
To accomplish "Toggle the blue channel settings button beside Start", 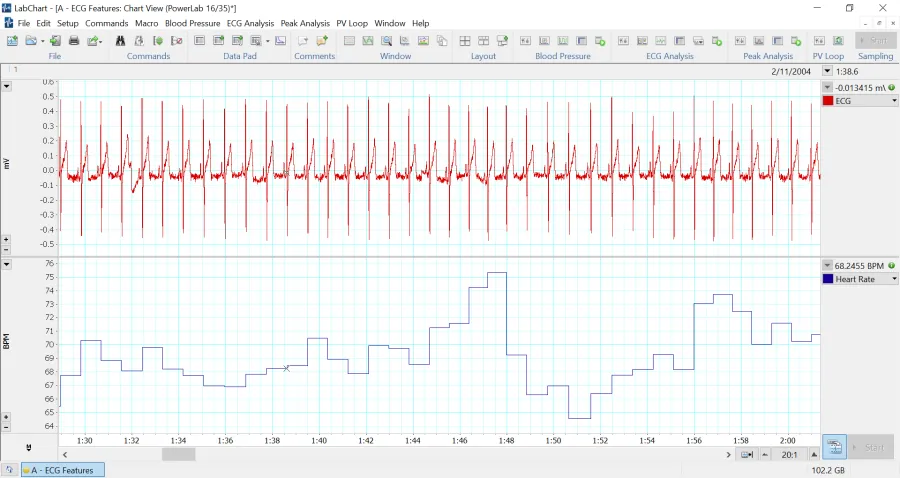I will (x=834, y=447).
